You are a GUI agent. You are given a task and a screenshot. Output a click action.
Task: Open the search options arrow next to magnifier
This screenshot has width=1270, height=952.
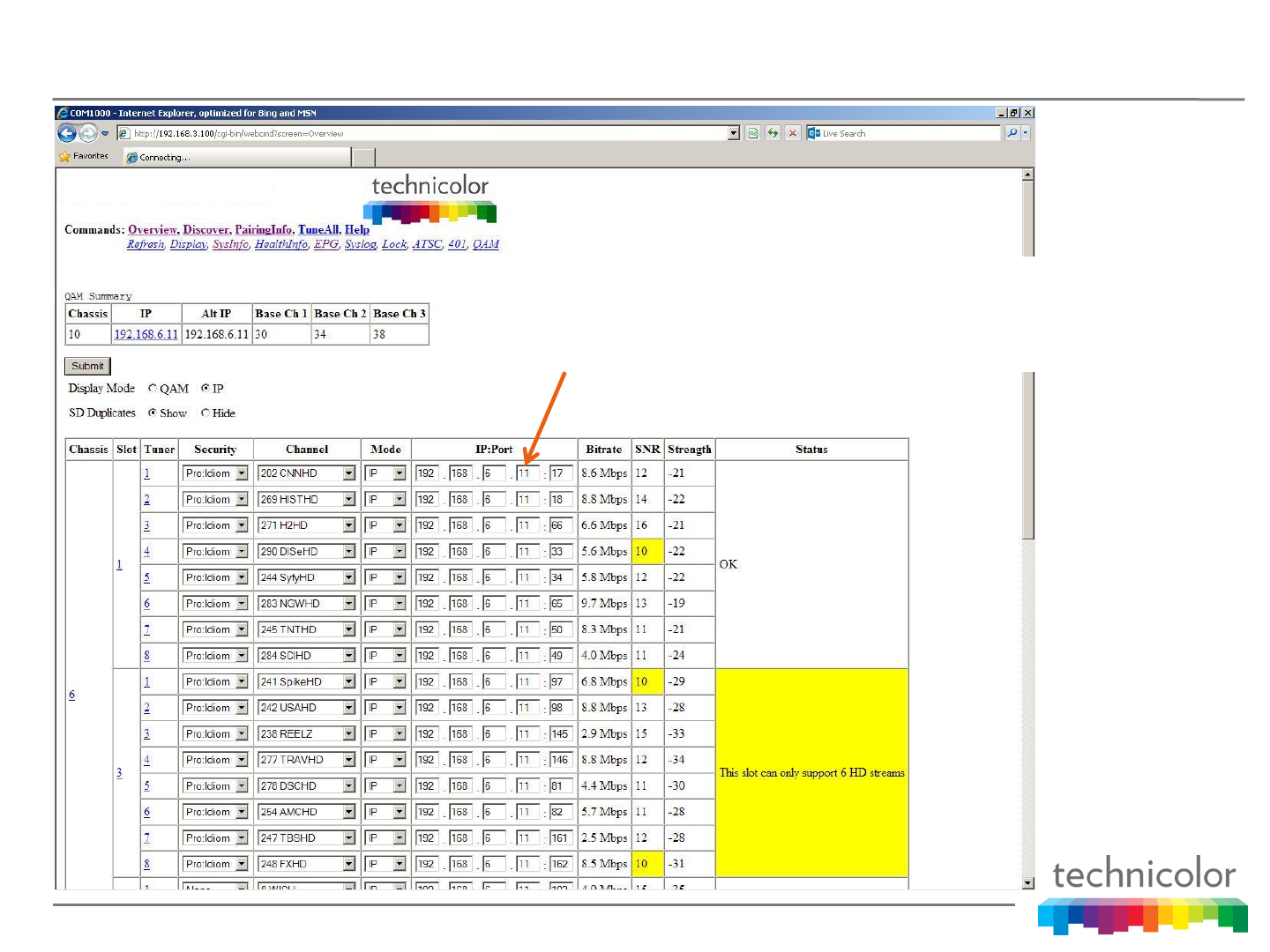pyautogui.click(x=1025, y=133)
